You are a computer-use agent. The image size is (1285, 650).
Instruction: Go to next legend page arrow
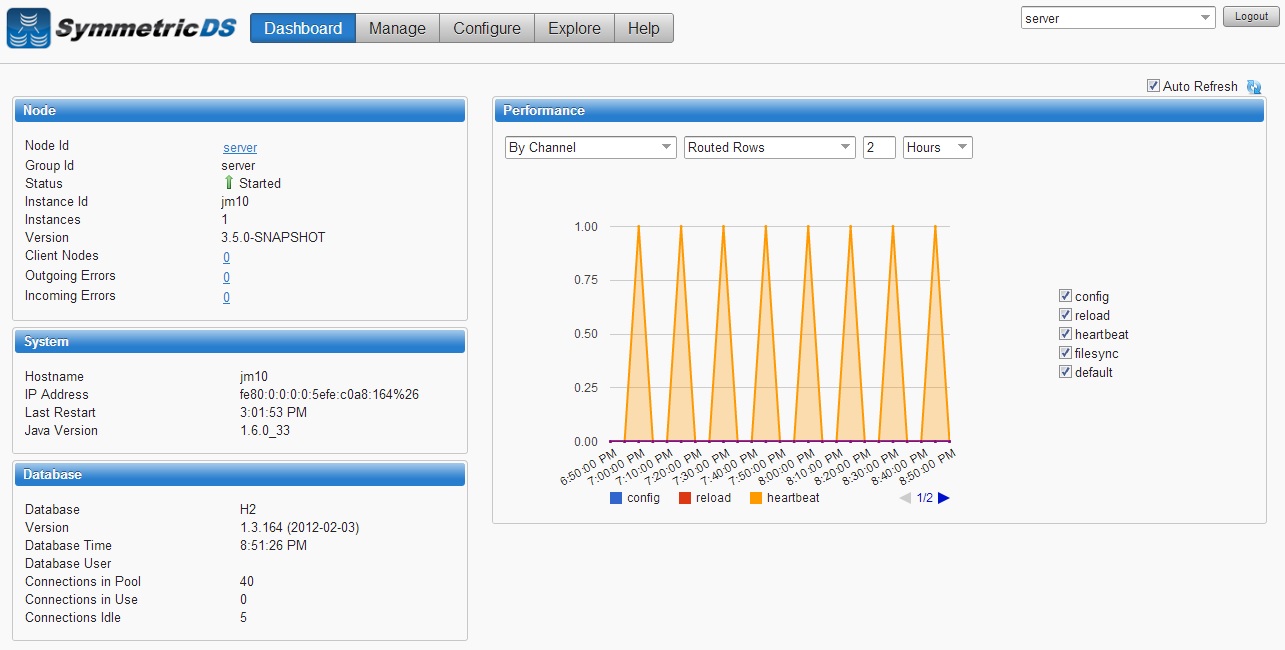click(944, 498)
